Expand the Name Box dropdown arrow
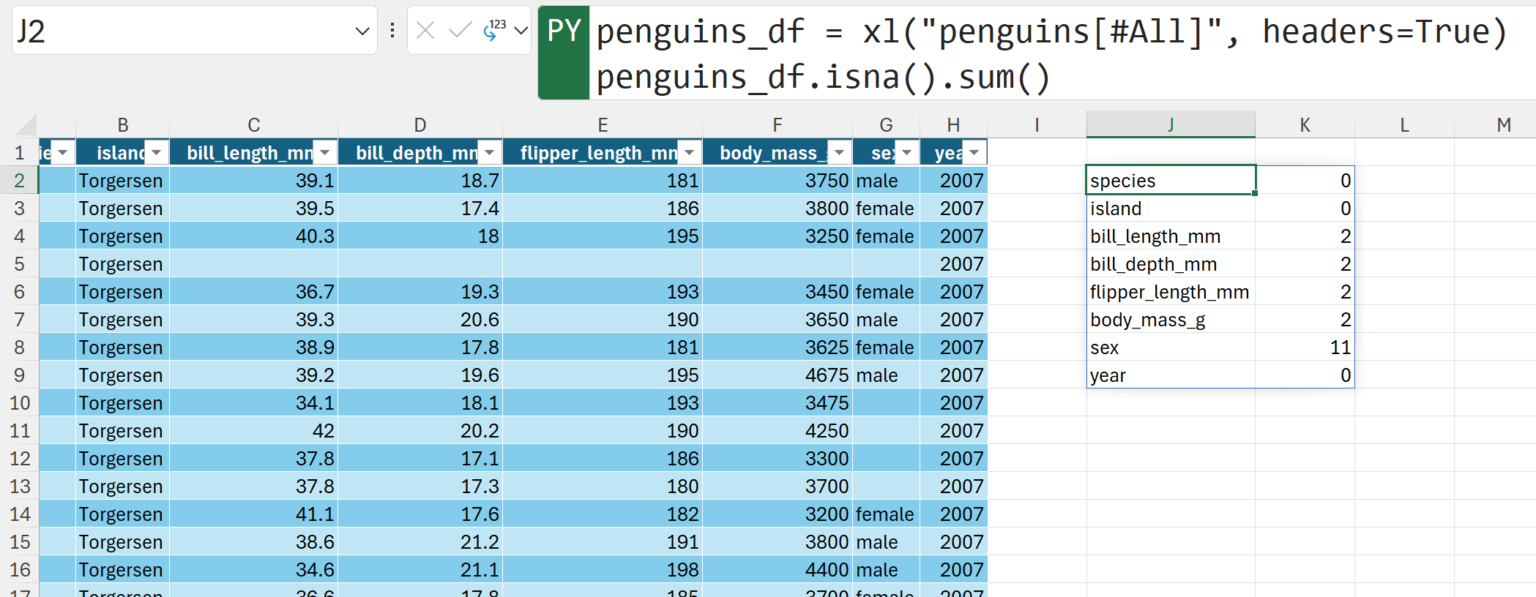 (362, 32)
